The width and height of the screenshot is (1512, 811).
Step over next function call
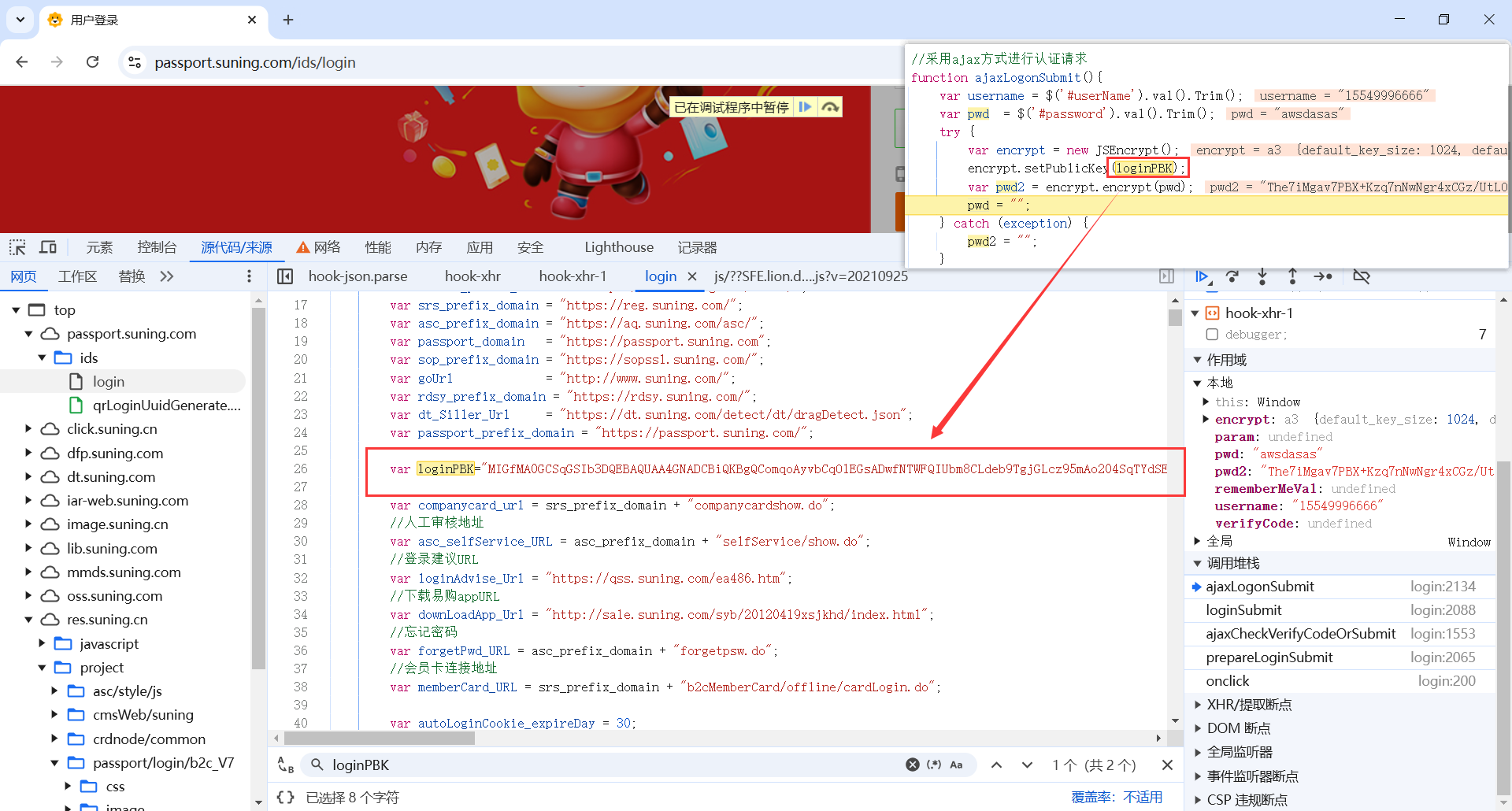(1232, 276)
